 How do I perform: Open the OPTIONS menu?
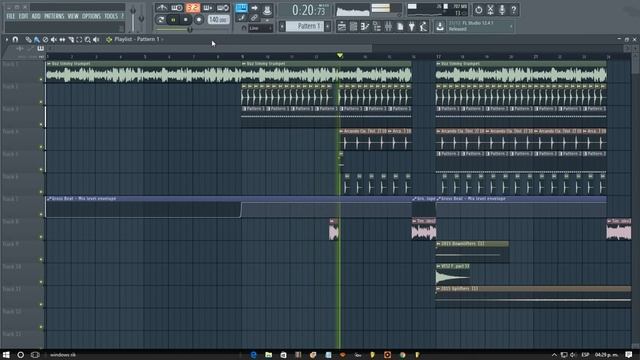point(91,16)
